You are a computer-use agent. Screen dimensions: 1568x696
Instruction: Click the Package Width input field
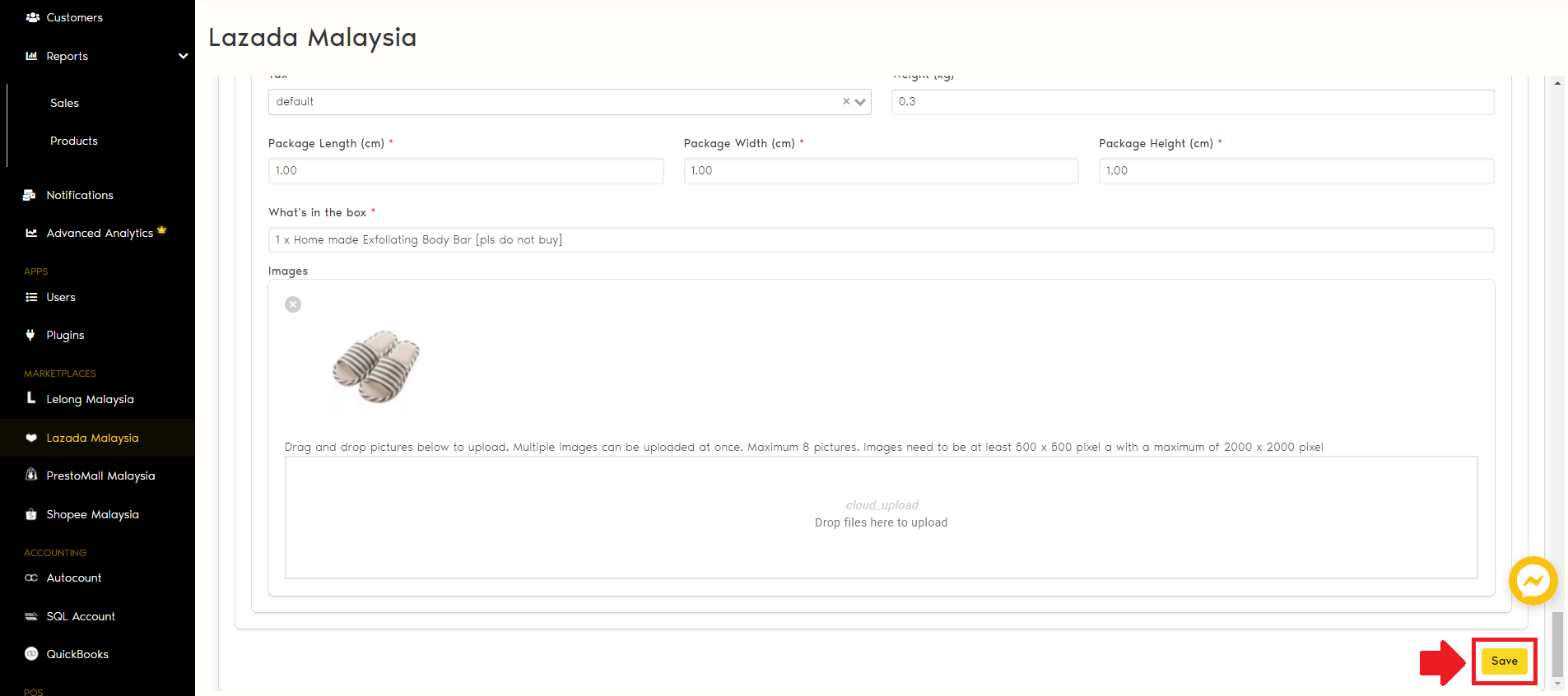(x=881, y=171)
